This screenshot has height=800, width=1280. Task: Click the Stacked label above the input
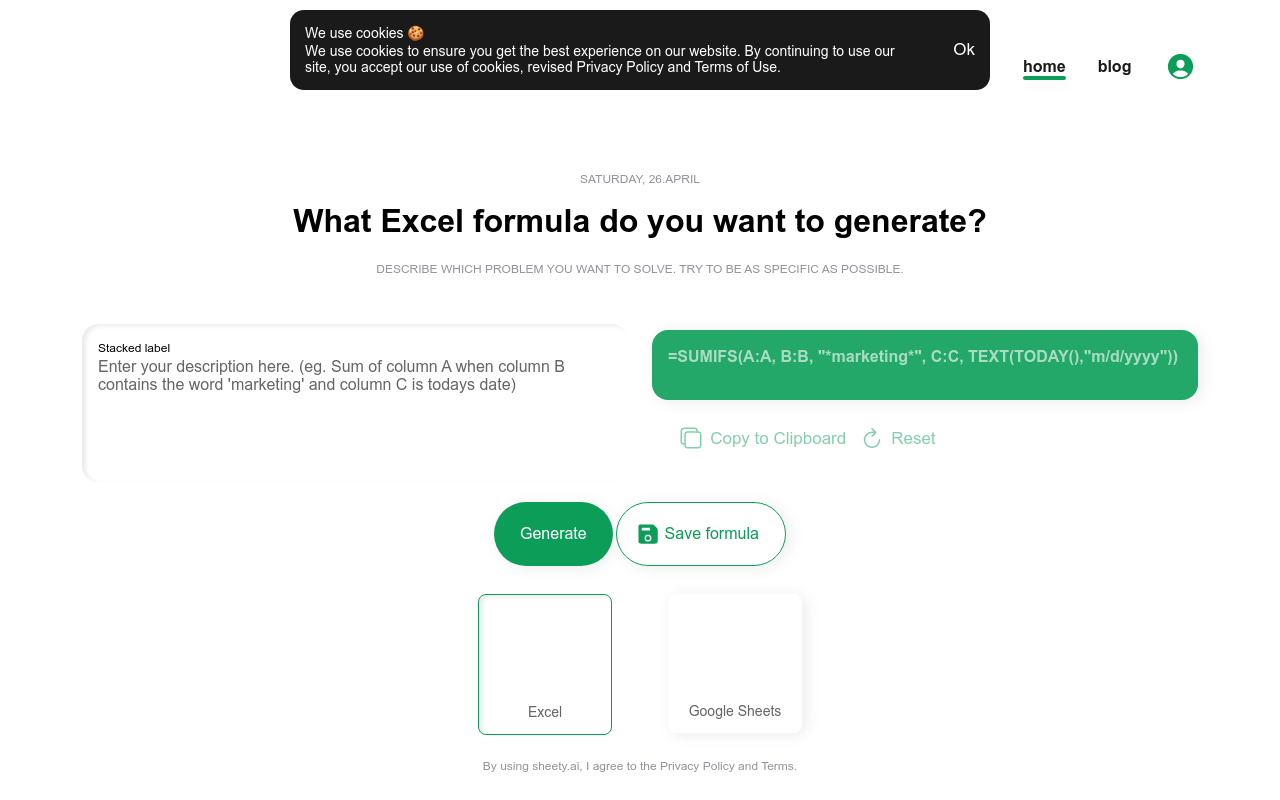pyautogui.click(x=134, y=348)
